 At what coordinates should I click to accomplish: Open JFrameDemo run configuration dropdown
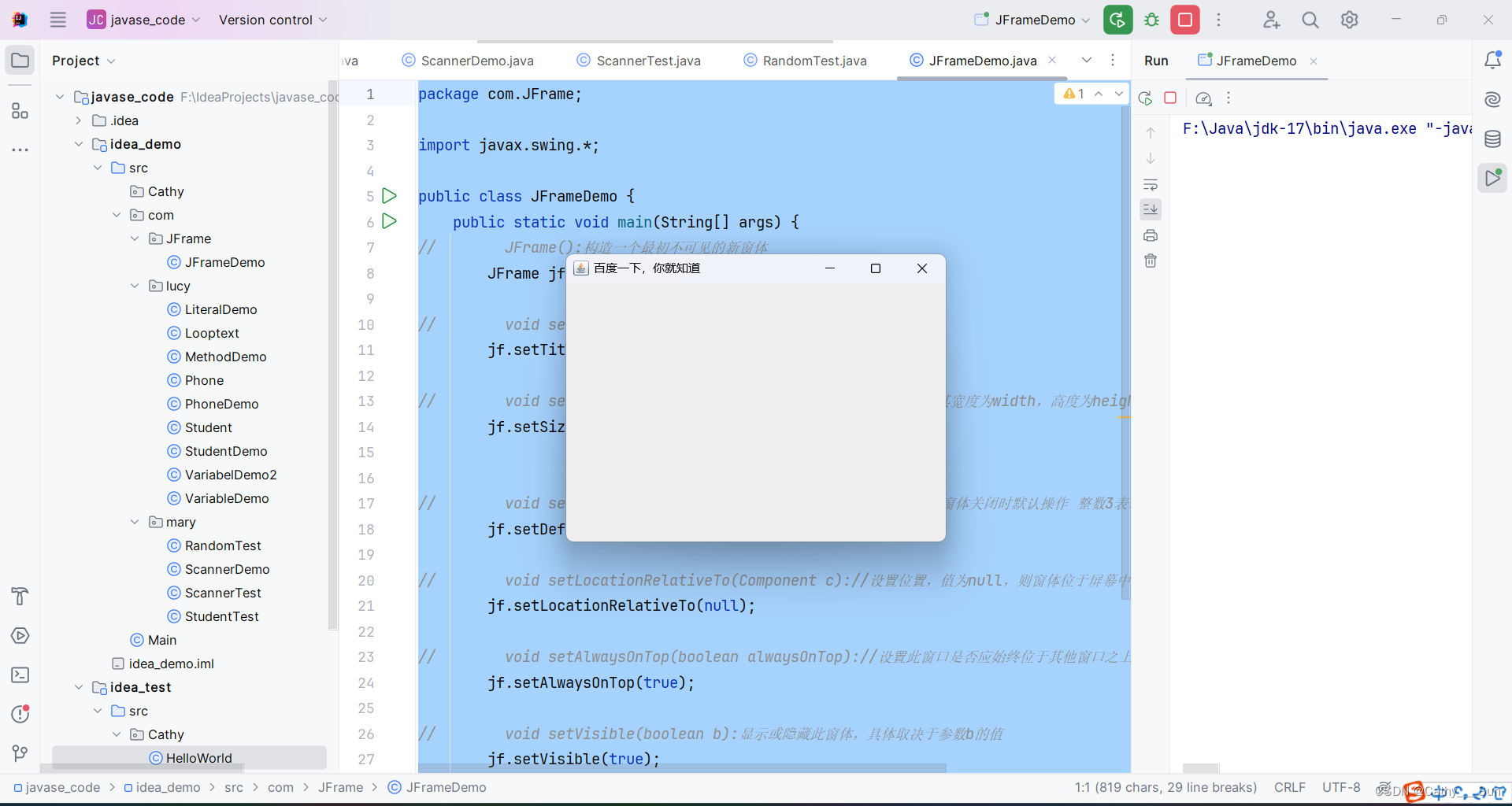(x=1032, y=20)
